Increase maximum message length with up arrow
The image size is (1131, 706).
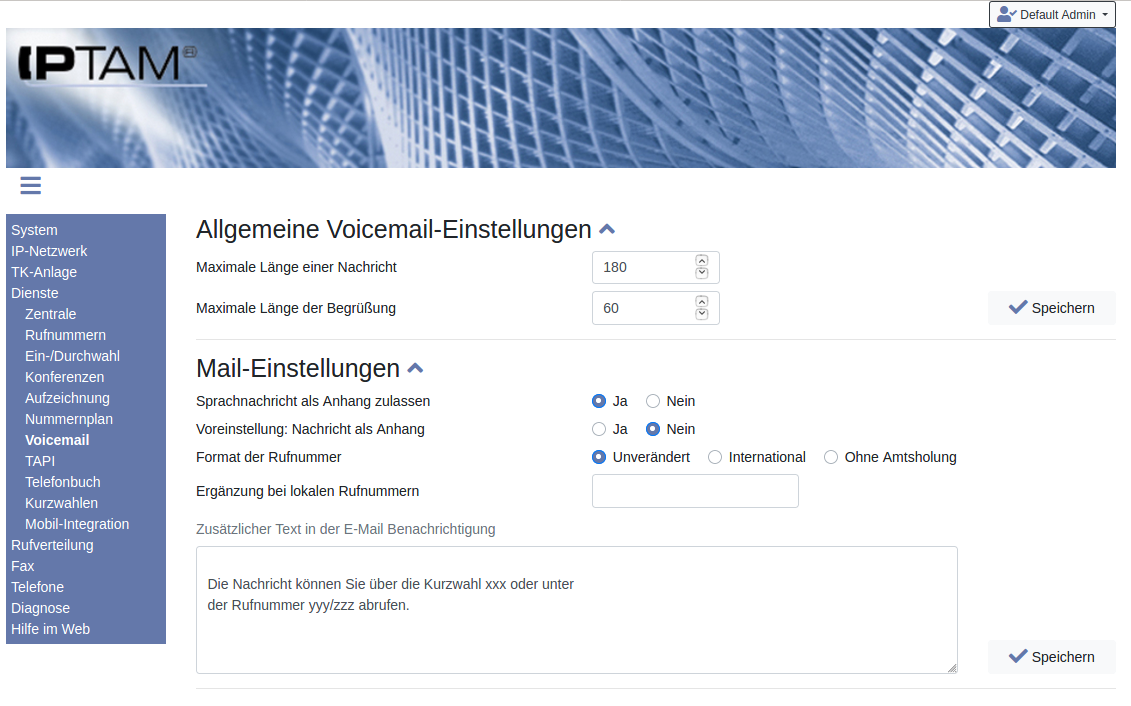tap(701, 262)
